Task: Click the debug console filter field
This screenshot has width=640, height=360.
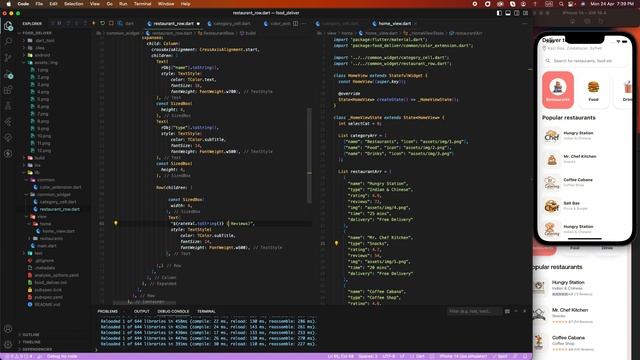Action: pos(474,311)
